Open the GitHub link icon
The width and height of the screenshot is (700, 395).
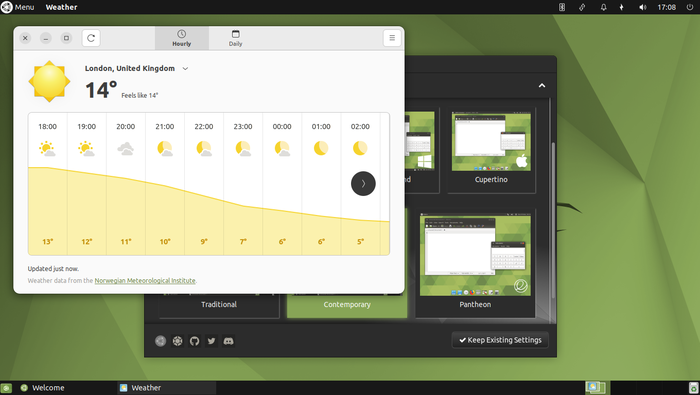click(194, 341)
